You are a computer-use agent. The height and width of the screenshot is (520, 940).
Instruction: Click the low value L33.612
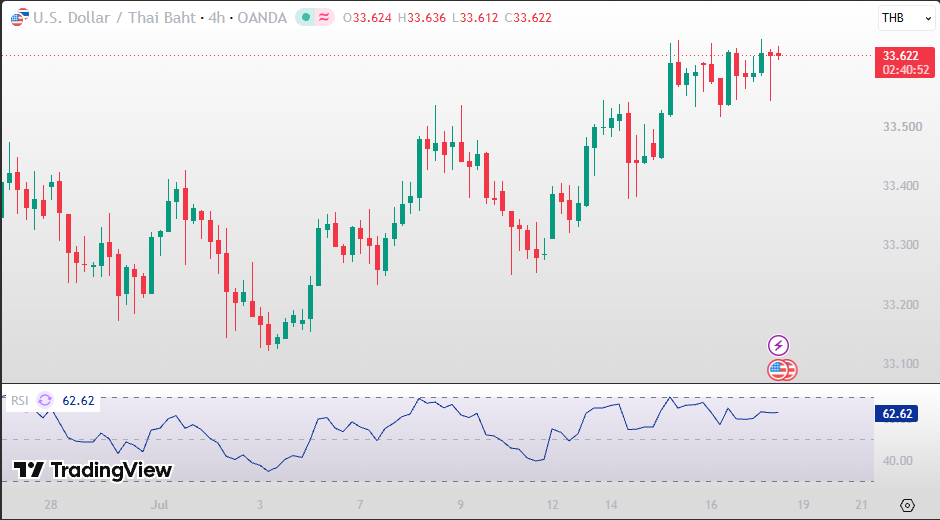coord(475,17)
